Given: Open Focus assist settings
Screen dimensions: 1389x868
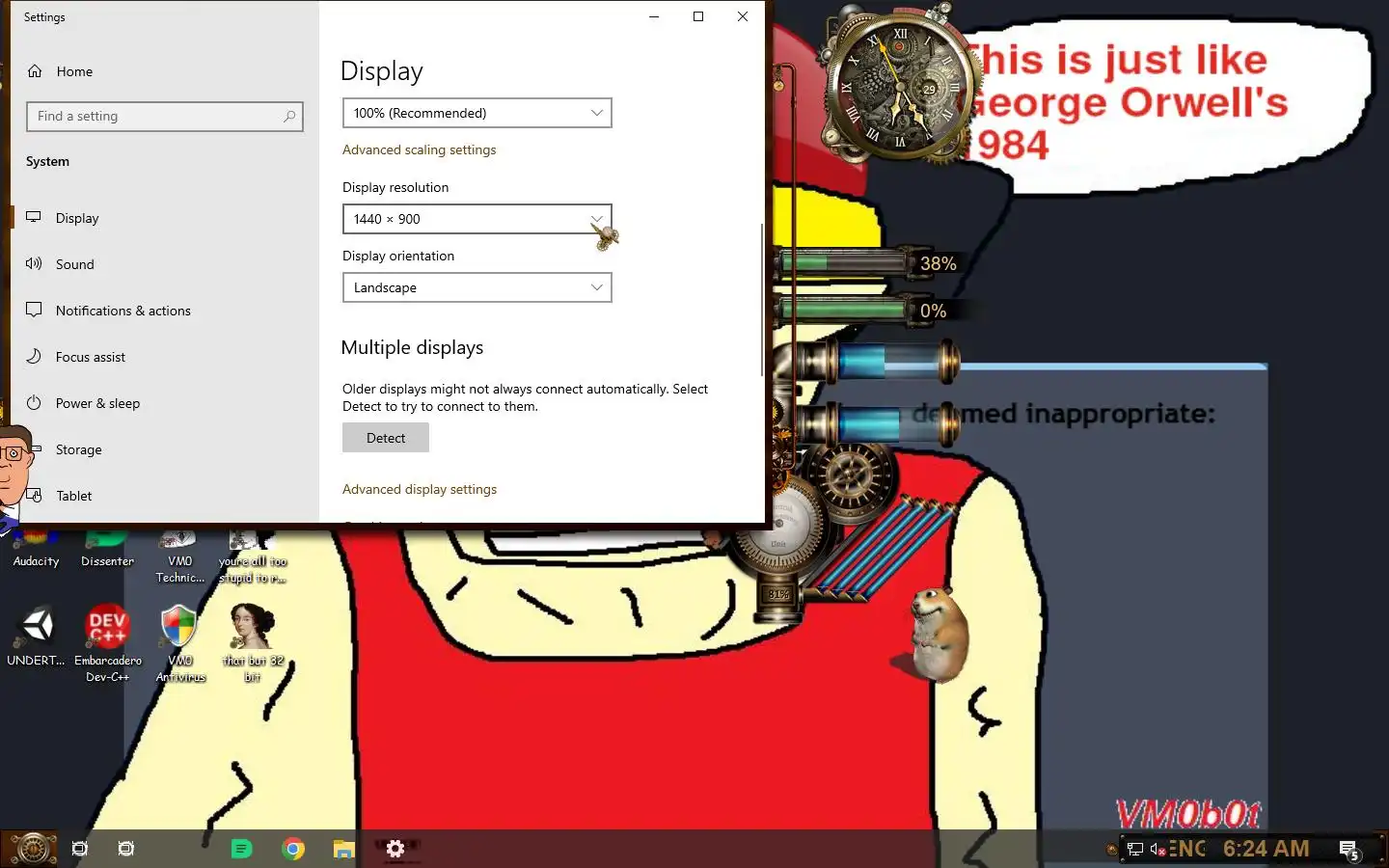Looking at the screenshot, I should pyautogui.click(x=90, y=357).
